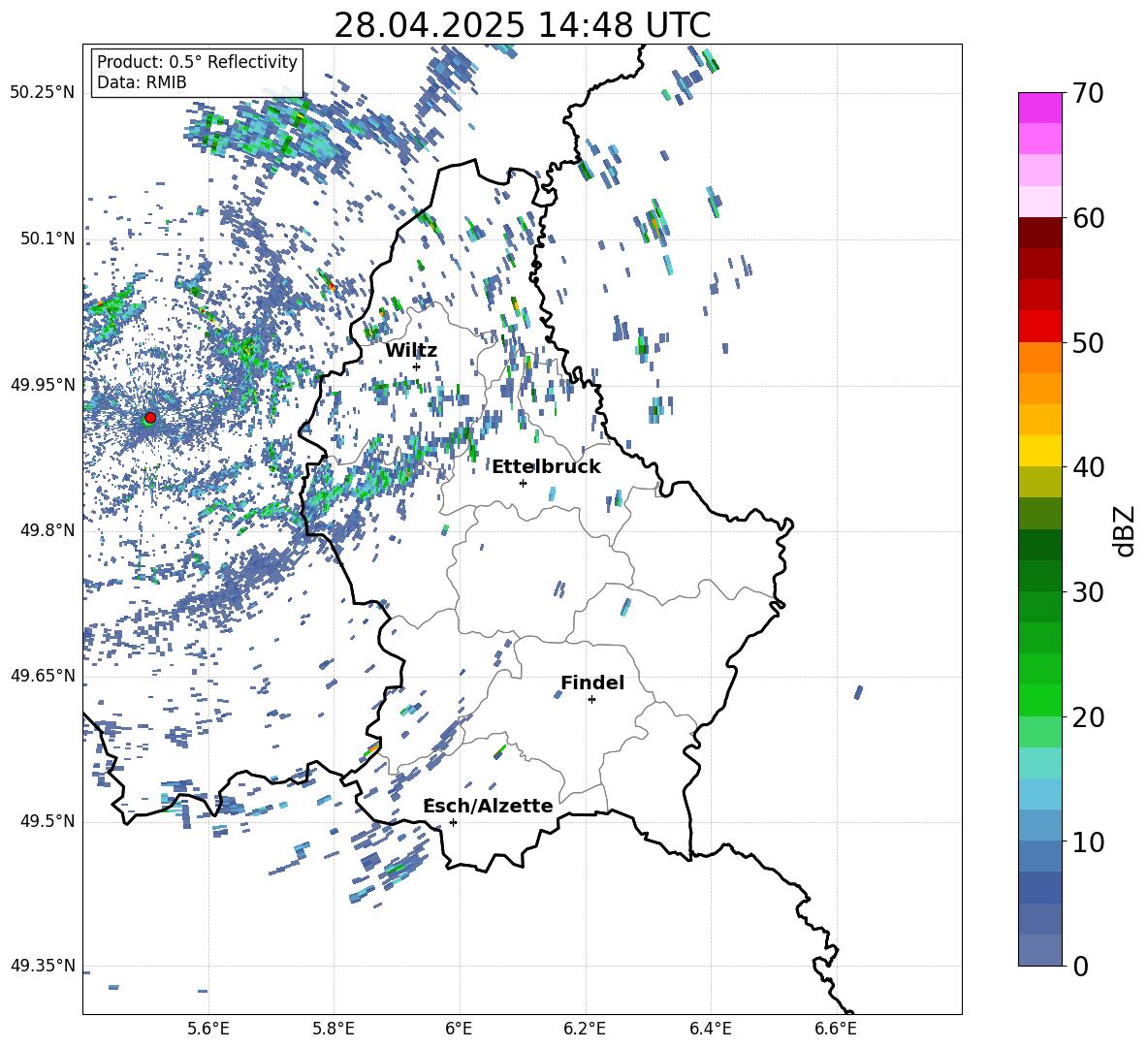The image size is (1148, 1048).
Task: Pick the magenta top colorbar swatch
Action: [x=1039, y=109]
